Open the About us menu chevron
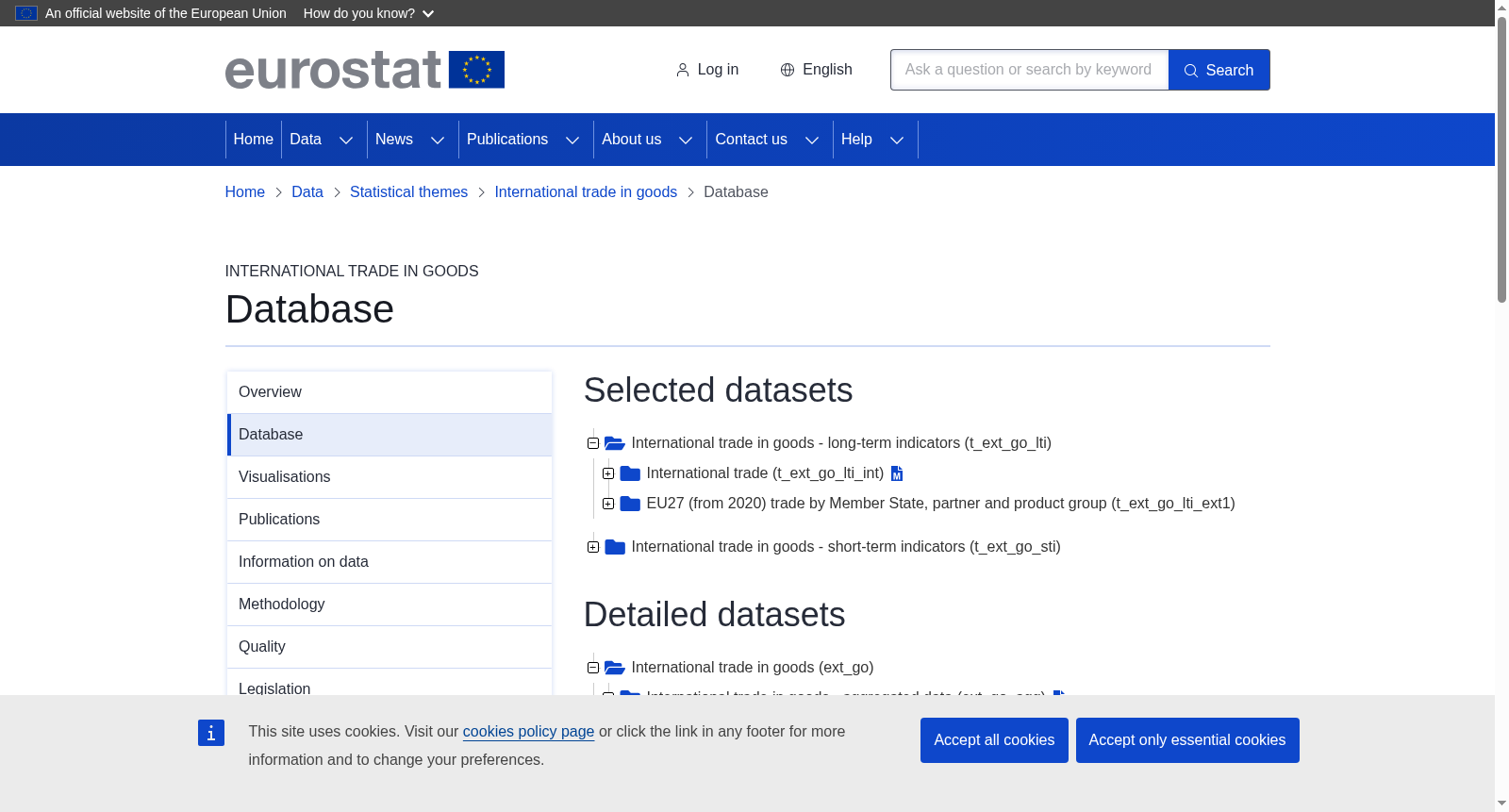The image size is (1509, 812). click(x=686, y=140)
